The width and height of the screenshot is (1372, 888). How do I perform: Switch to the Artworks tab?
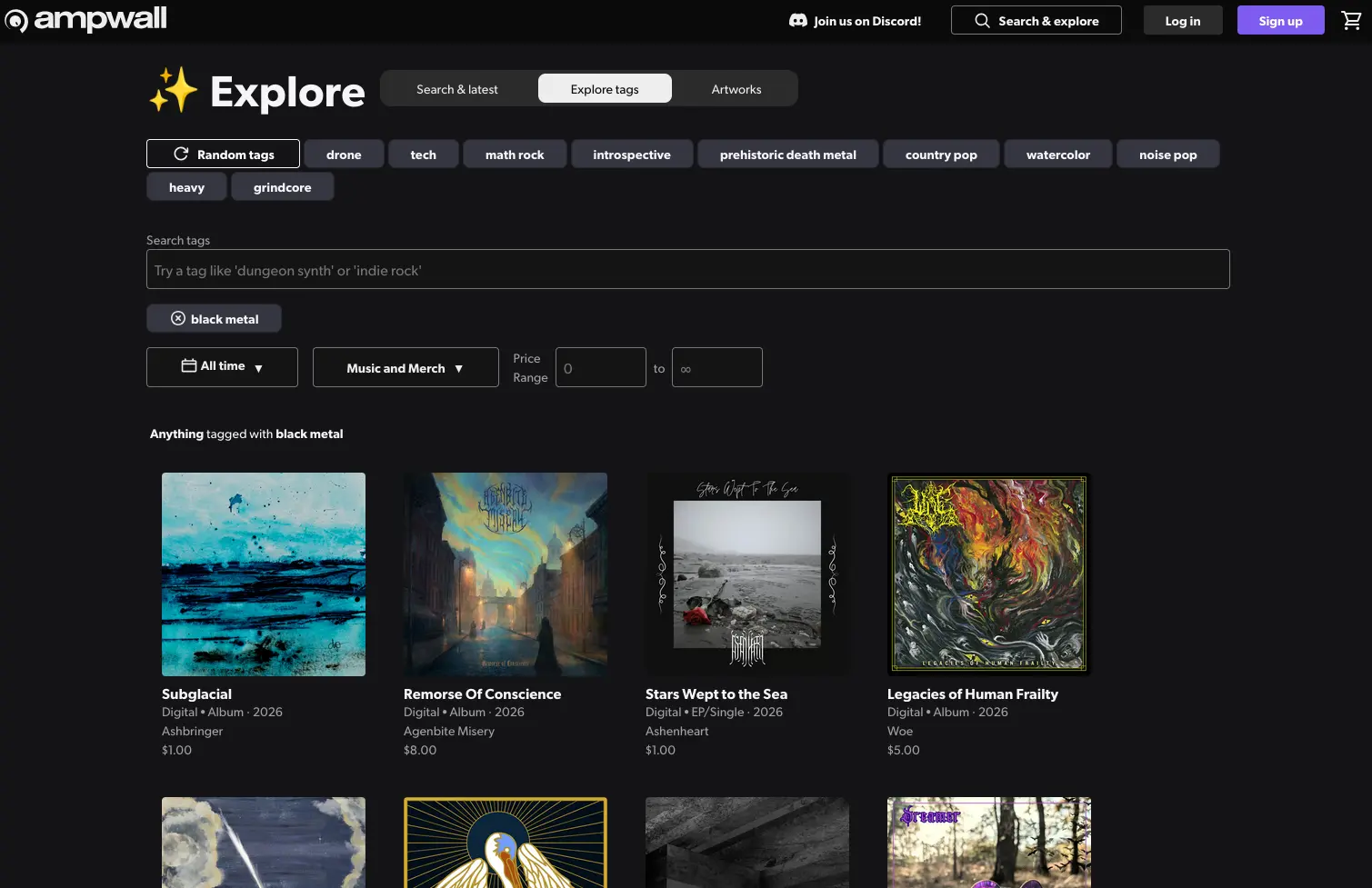pos(736,89)
